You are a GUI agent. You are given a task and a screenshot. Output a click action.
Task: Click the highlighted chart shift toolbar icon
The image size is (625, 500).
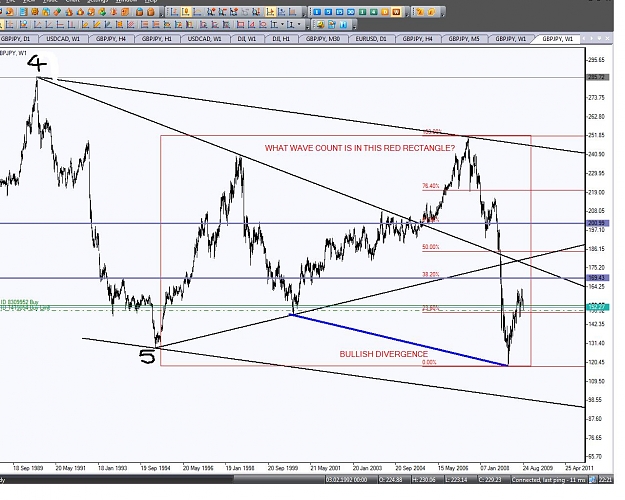click(270, 12)
